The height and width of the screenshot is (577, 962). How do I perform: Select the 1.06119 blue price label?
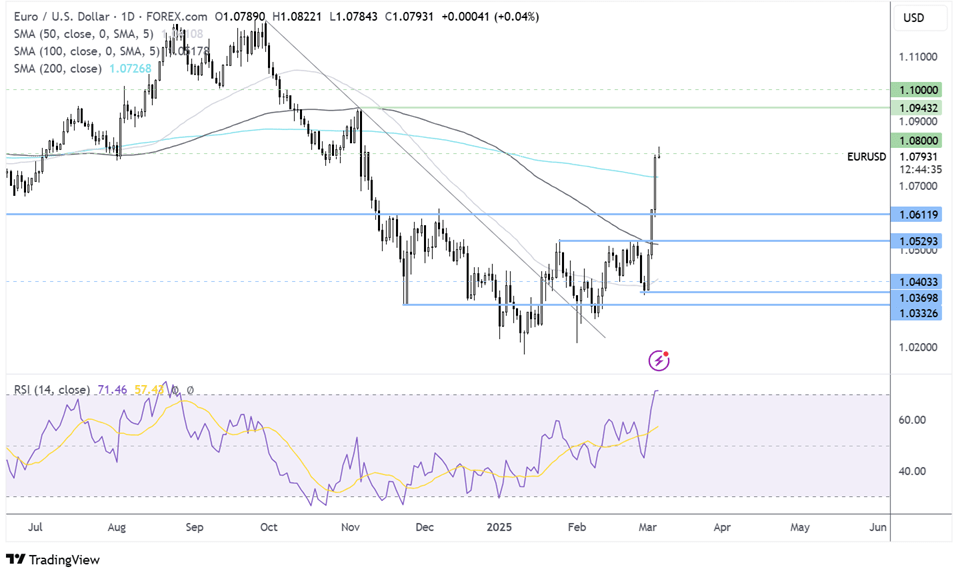pos(918,214)
